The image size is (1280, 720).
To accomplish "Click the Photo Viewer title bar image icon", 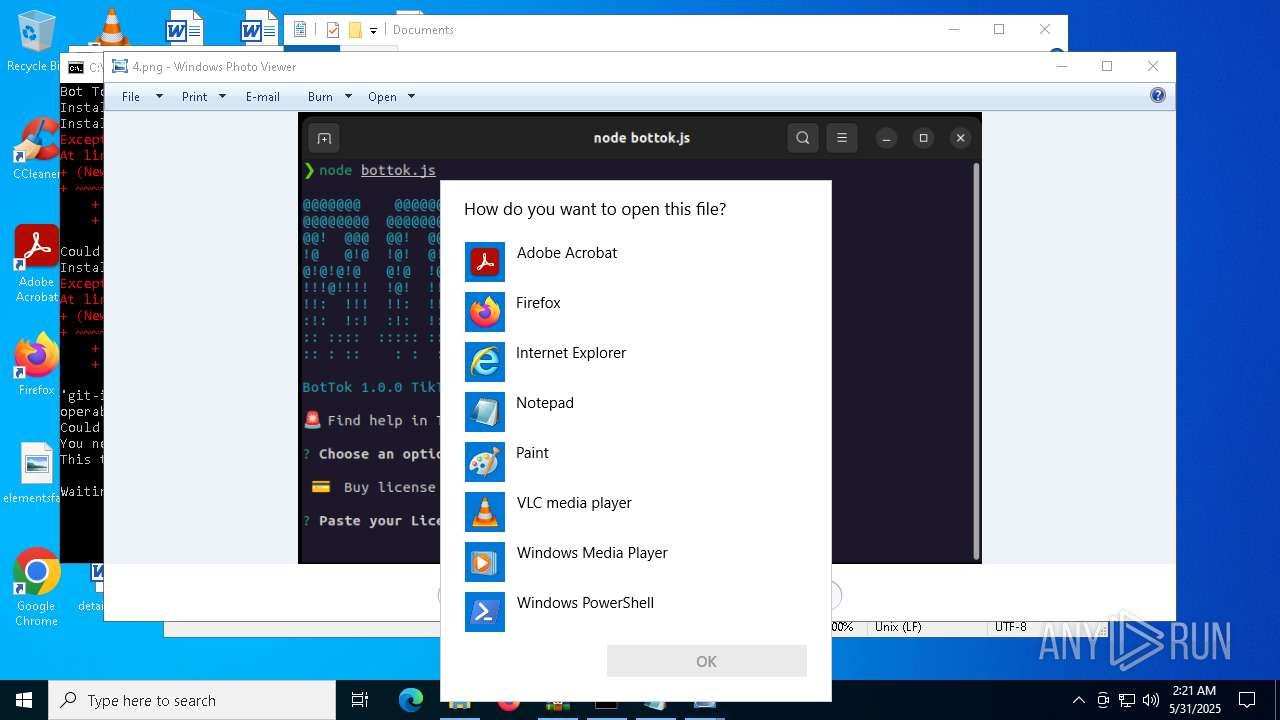I will (120, 66).
